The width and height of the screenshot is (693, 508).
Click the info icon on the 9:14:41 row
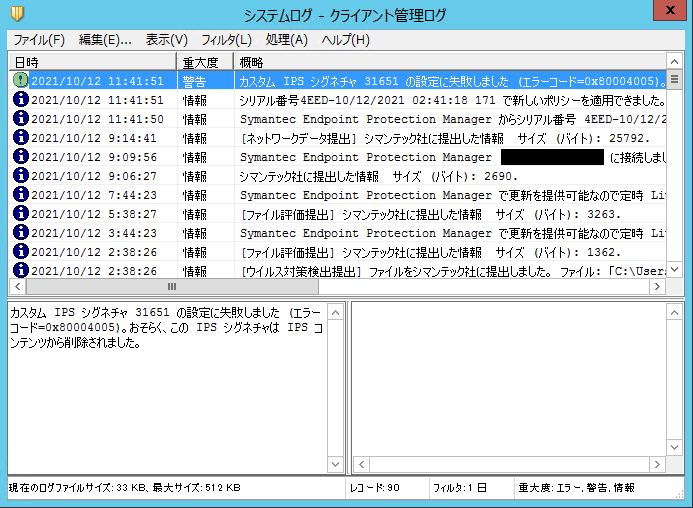20,138
